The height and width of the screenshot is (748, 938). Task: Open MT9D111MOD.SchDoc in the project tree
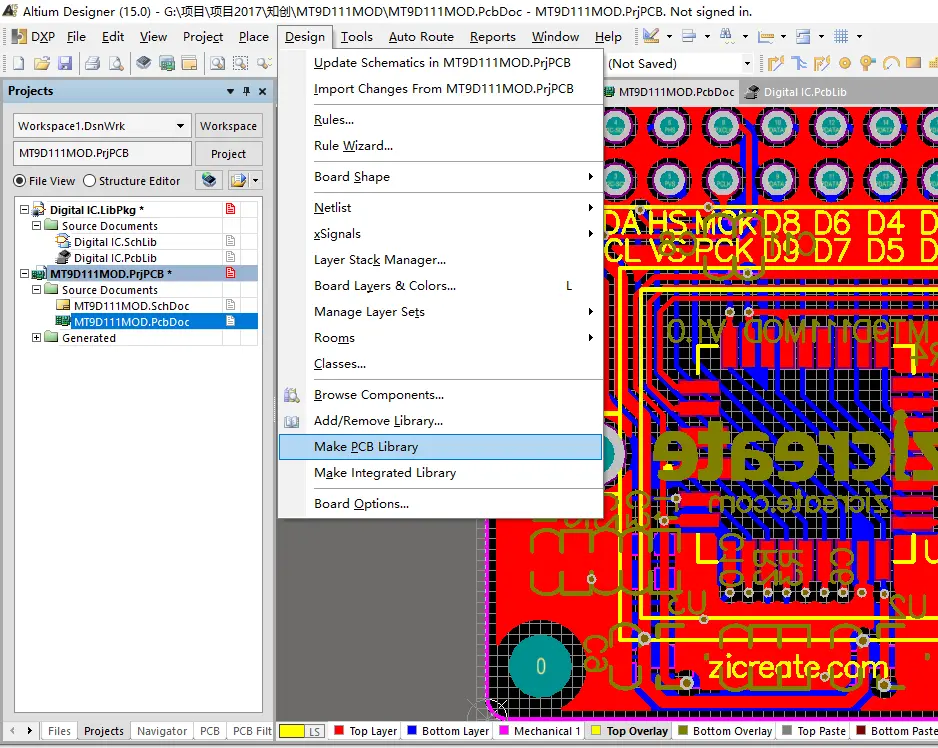[131, 306]
